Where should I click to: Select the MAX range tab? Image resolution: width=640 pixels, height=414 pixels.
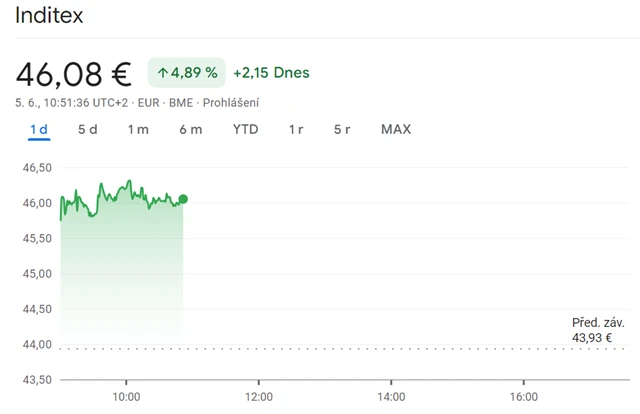tap(396, 129)
